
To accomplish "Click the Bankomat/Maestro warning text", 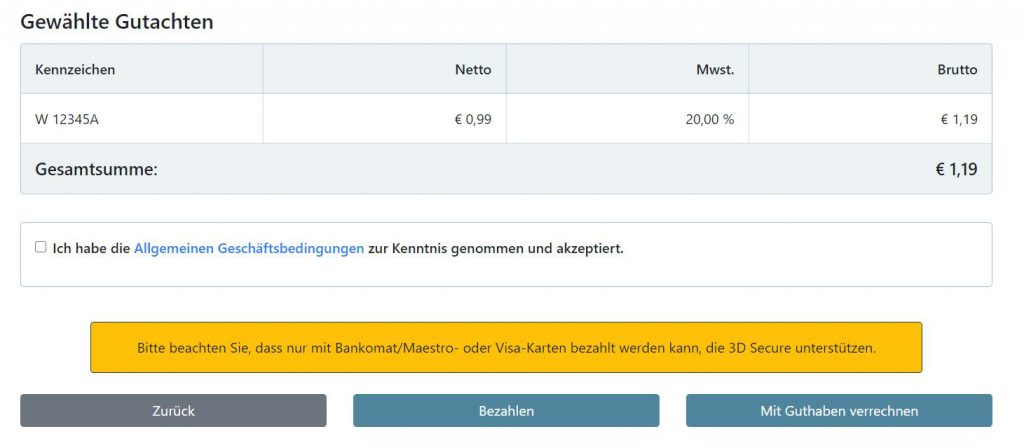I will pos(506,348).
